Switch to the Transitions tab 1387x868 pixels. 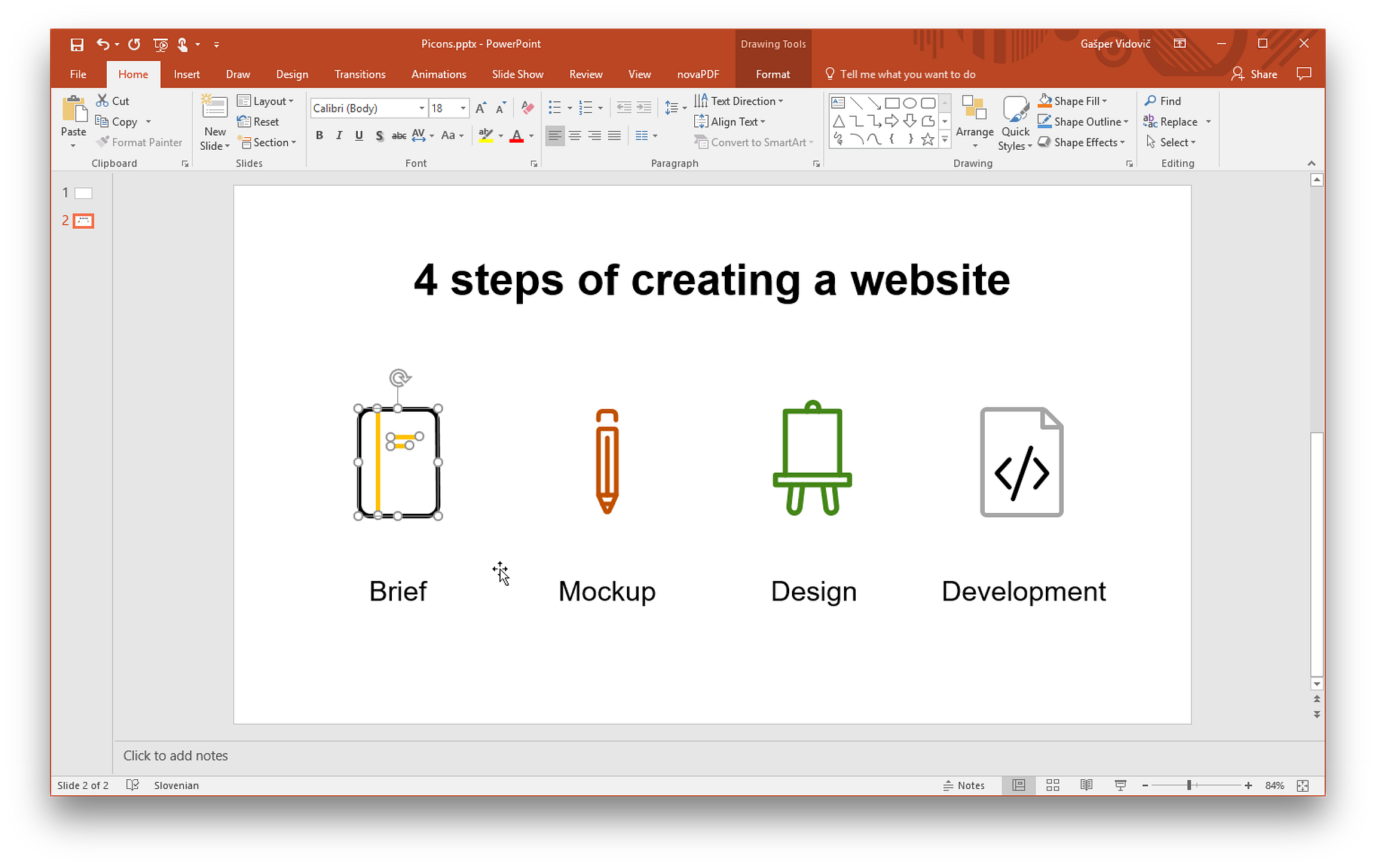pyautogui.click(x=360, y=74)
